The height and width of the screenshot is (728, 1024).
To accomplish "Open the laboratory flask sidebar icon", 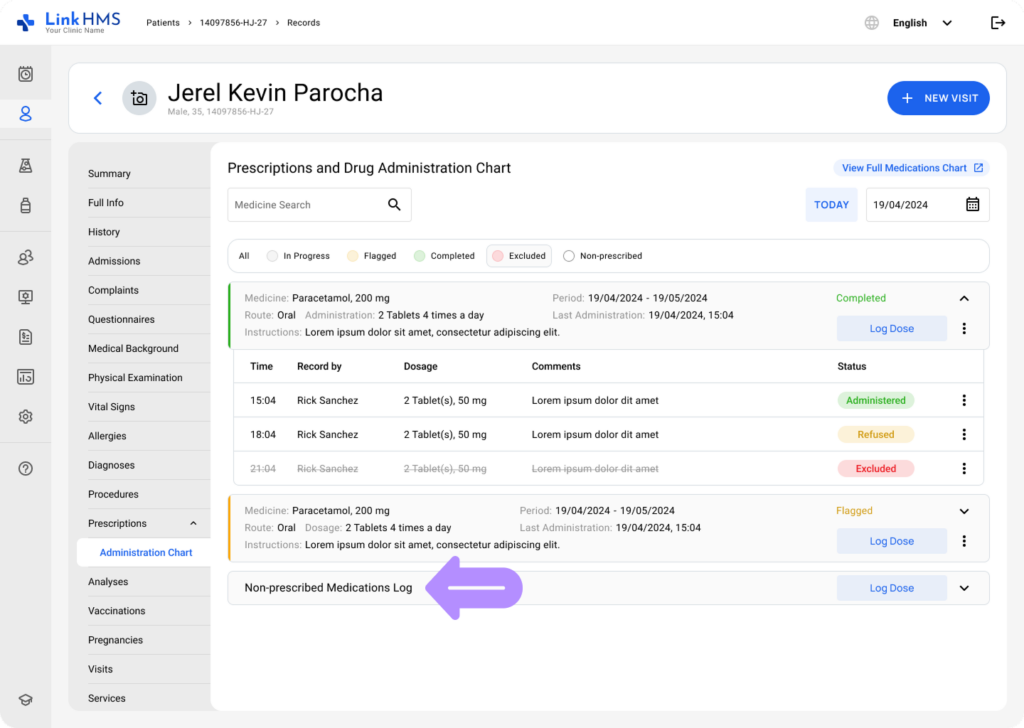I will (26, 166).
